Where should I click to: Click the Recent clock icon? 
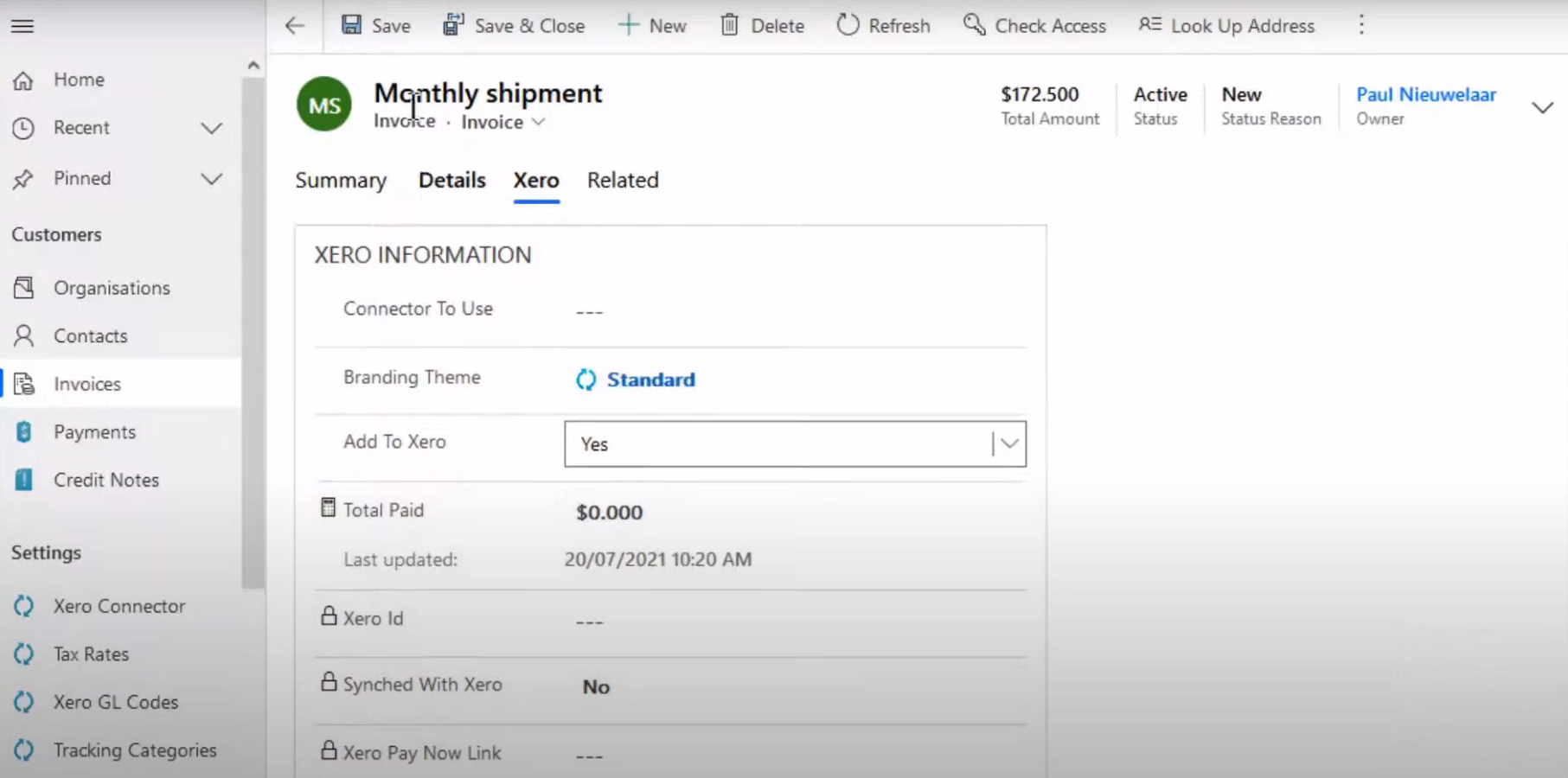(x=23, y=128)
